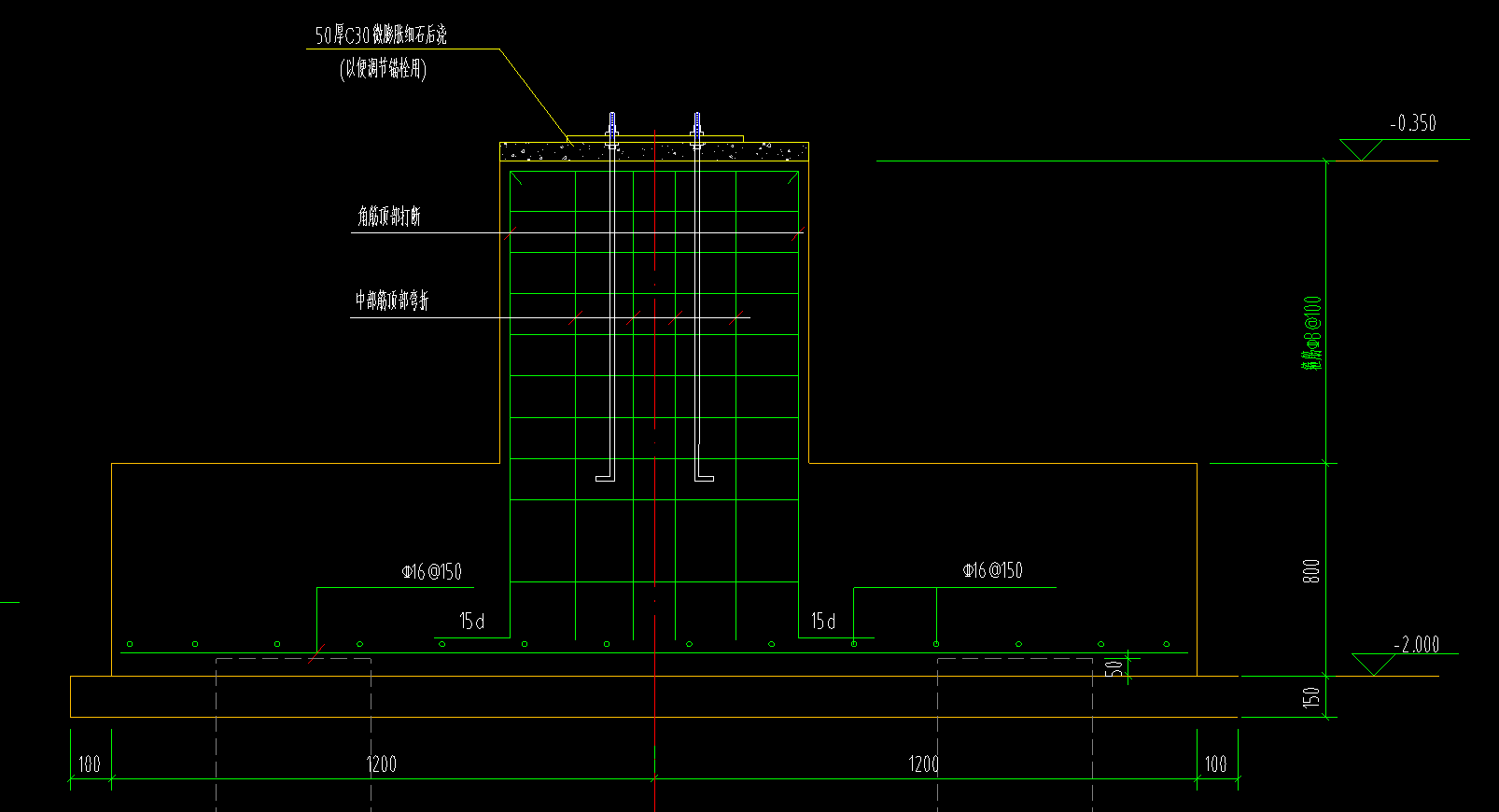
Task: Select the 50厚C30微膨胀细石后浇 annotation text
Action: tap(381, 35)
